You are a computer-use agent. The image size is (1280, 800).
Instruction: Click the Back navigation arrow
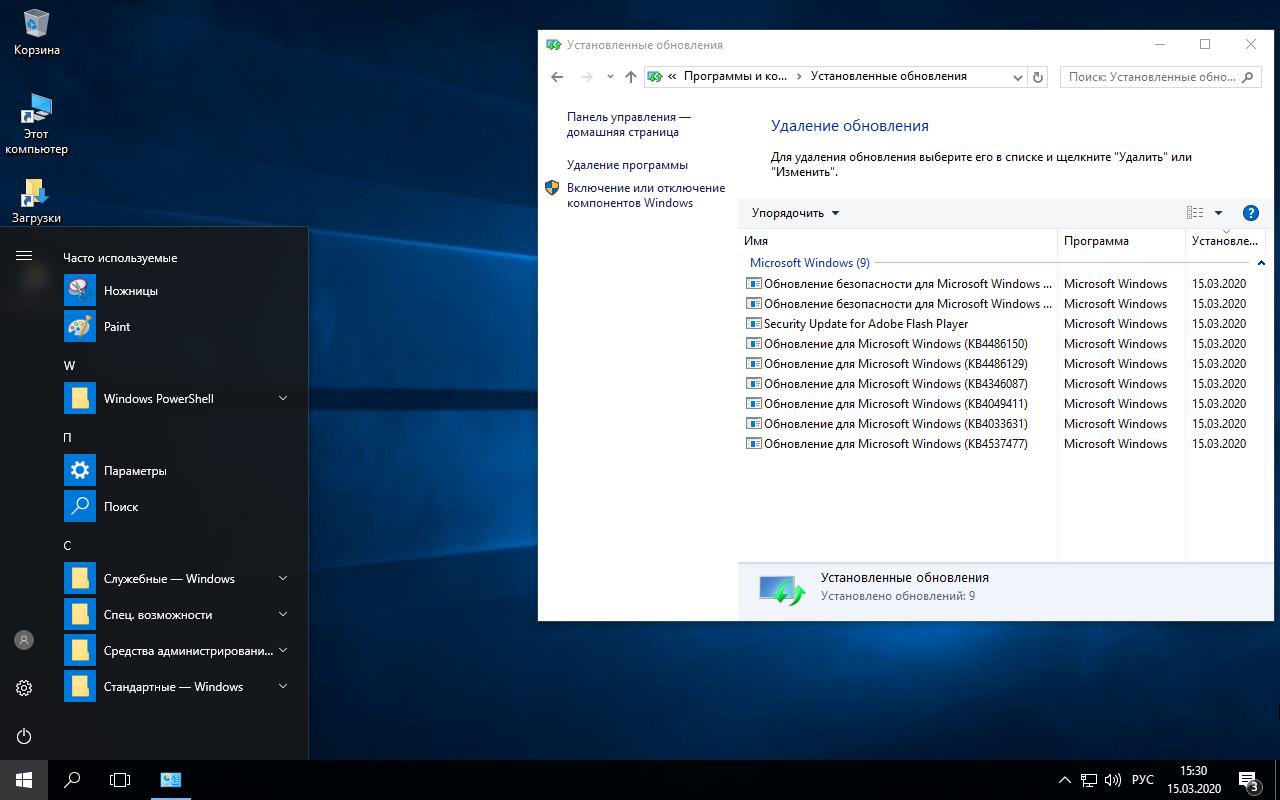coord(557,76)
